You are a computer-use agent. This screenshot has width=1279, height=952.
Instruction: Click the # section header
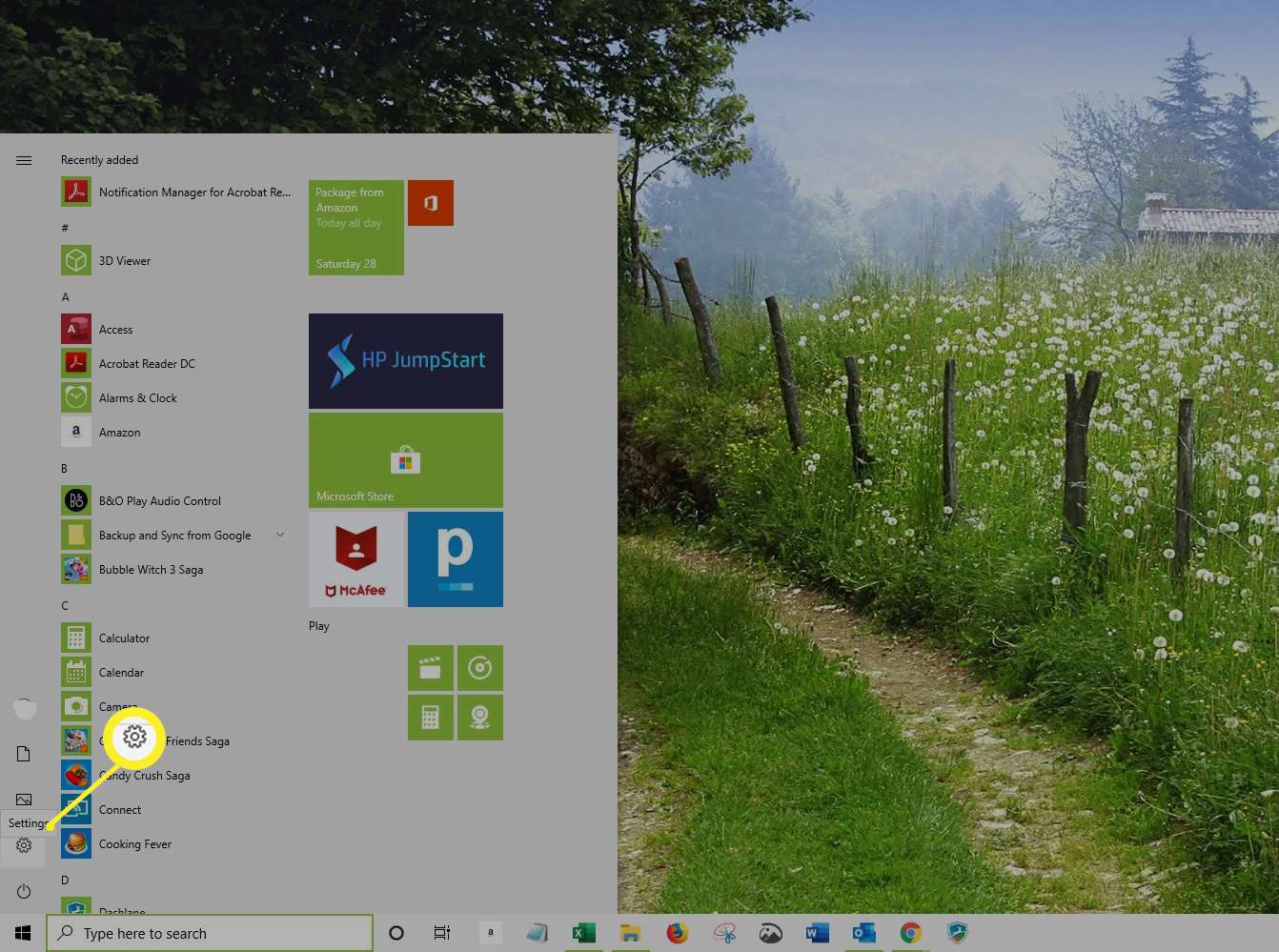65,228
